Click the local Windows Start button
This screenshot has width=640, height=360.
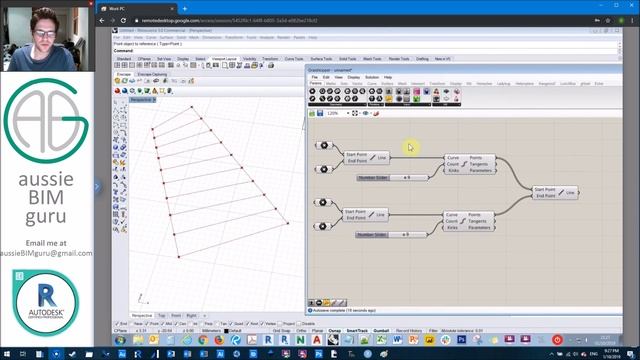[x=7, y=354]
